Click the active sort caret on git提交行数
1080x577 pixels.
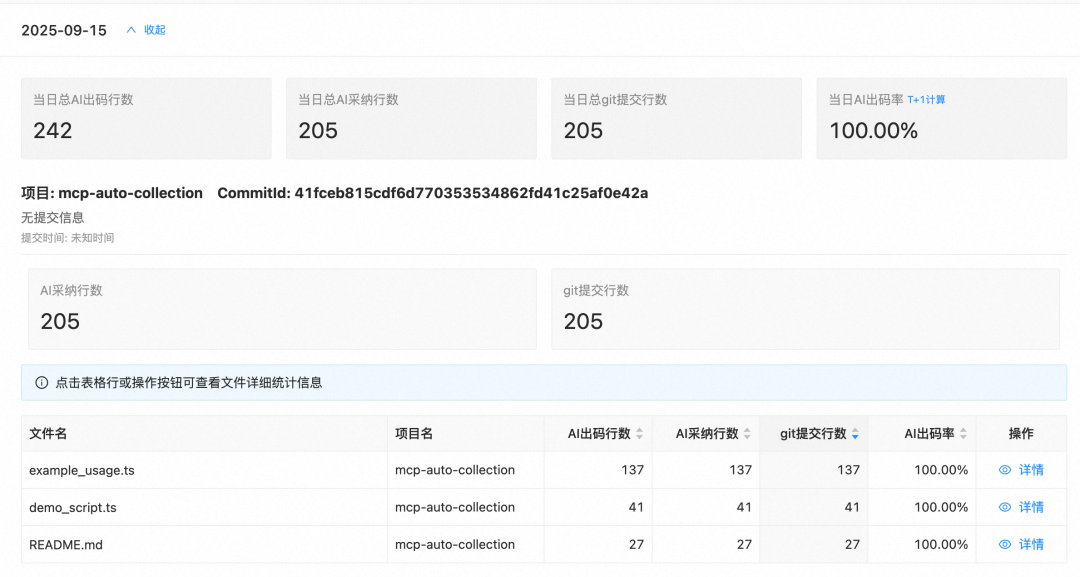(855, 433)
